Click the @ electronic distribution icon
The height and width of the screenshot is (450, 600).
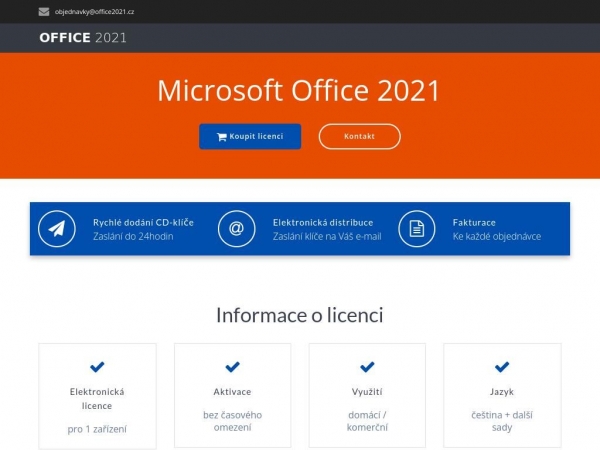point(236,229)
